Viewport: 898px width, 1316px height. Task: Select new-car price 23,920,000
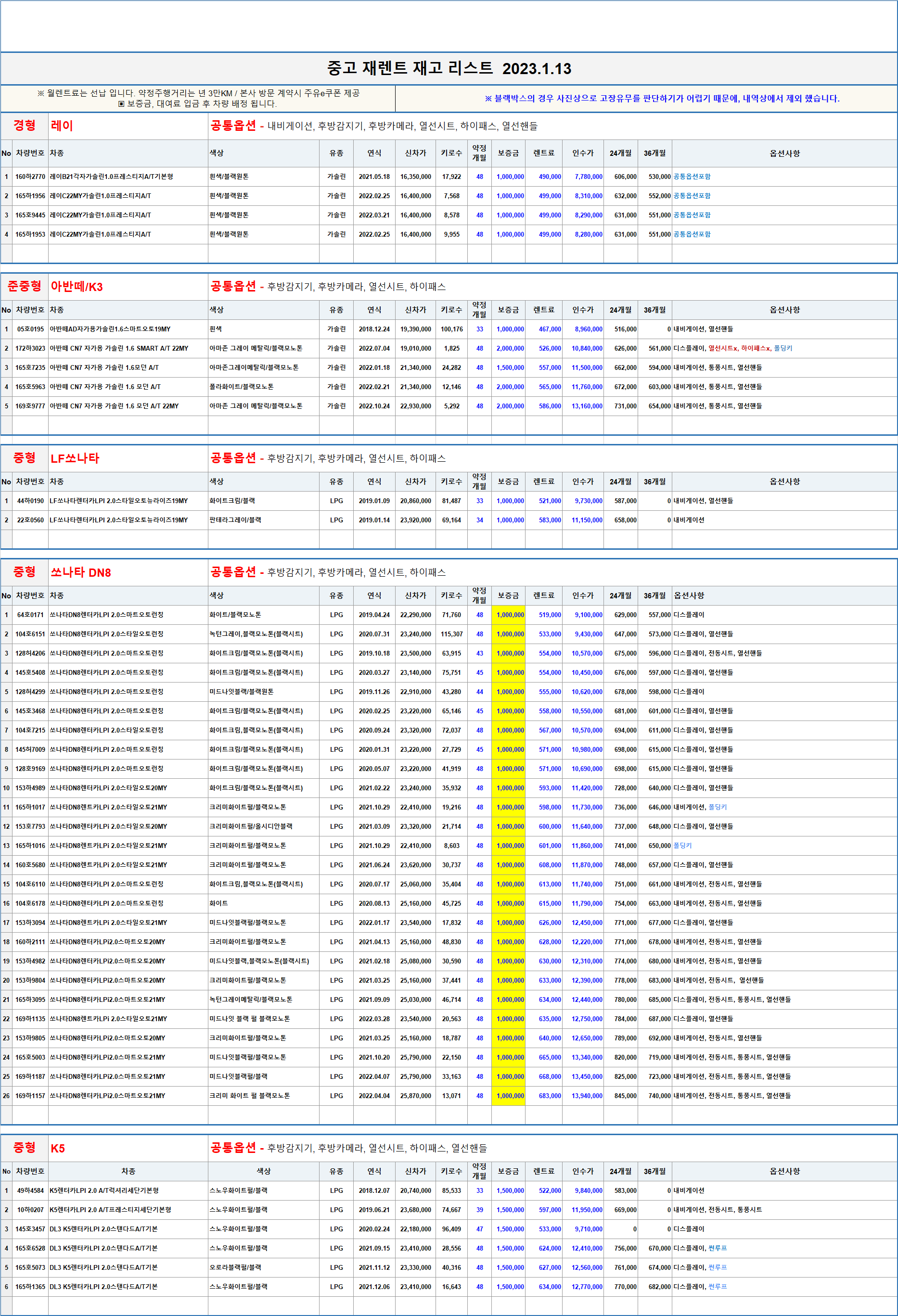click(415, 520)
